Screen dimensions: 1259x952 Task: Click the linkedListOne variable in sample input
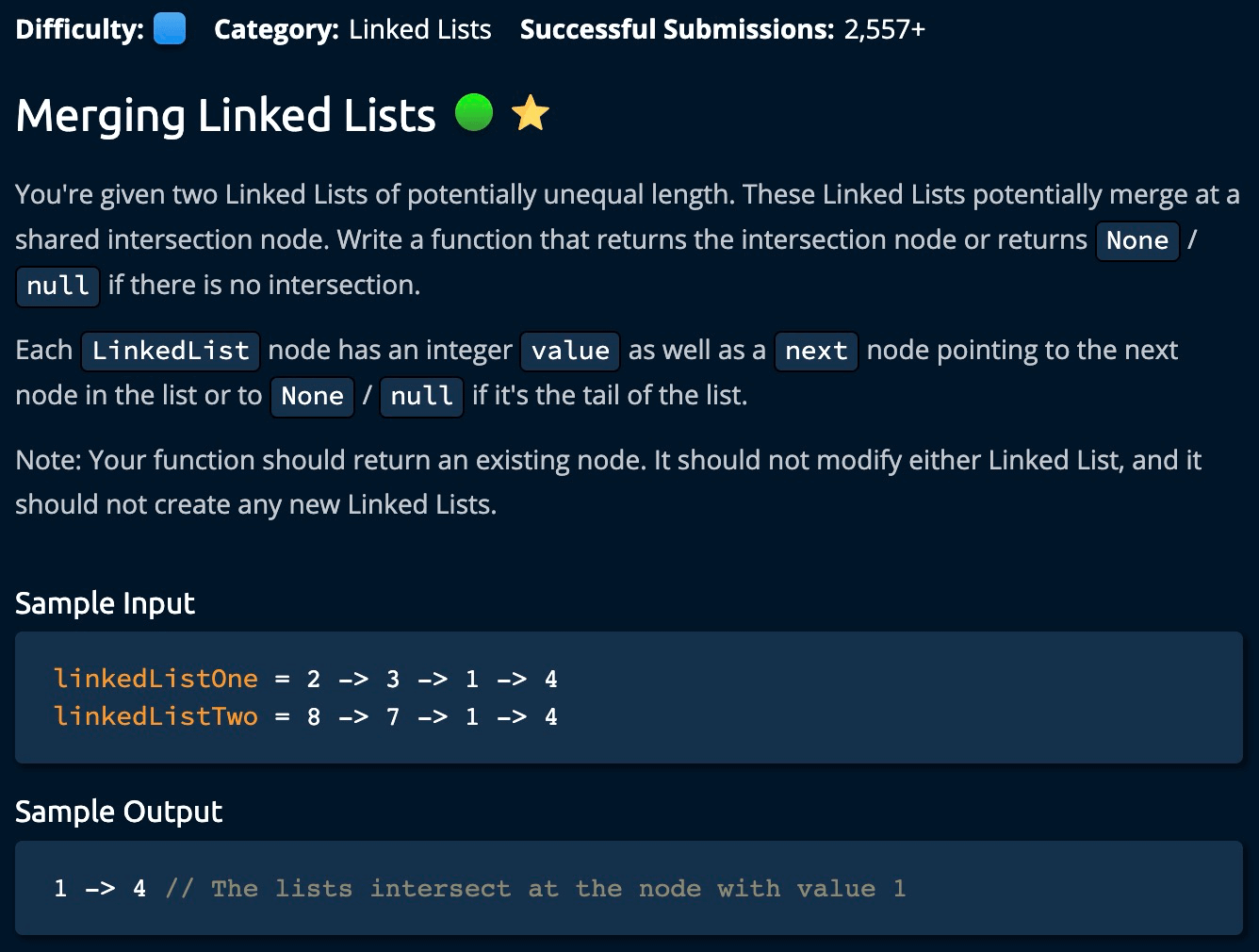pos(155,679)
